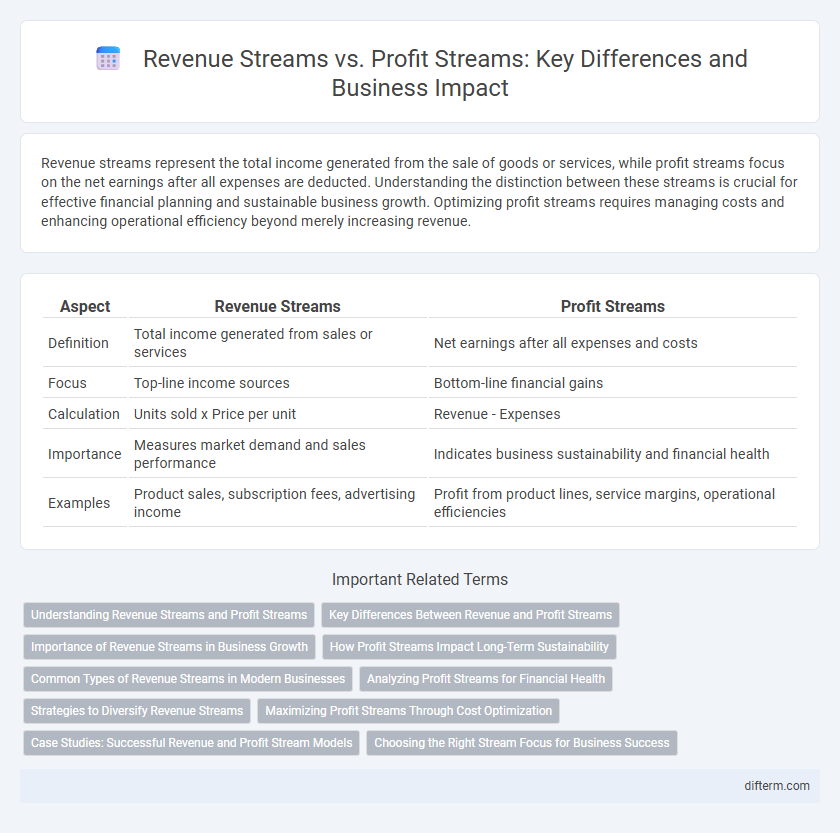The image size is (840, 833).
Task: Select 'Strategies to Diversify Revenue Streams' tag
Action: [137, 711]
